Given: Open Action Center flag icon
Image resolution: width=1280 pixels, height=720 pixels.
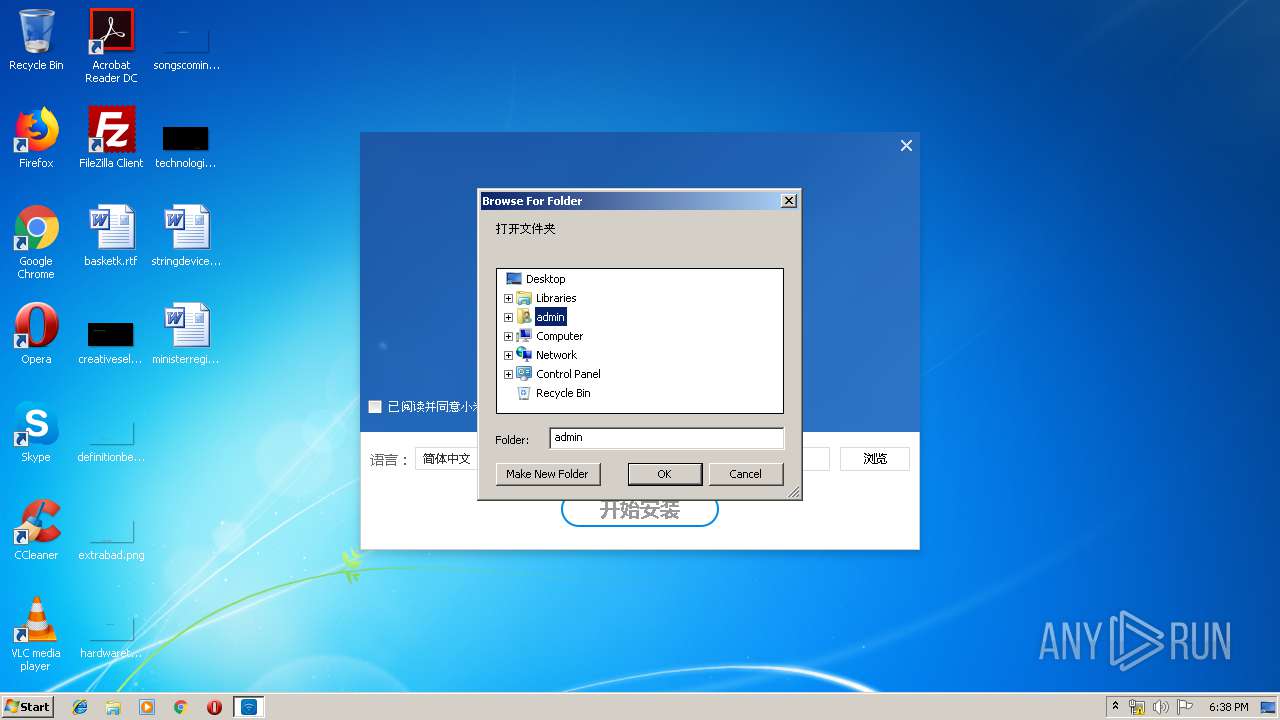Looking at the screenshot, I should click(1185, 707).
